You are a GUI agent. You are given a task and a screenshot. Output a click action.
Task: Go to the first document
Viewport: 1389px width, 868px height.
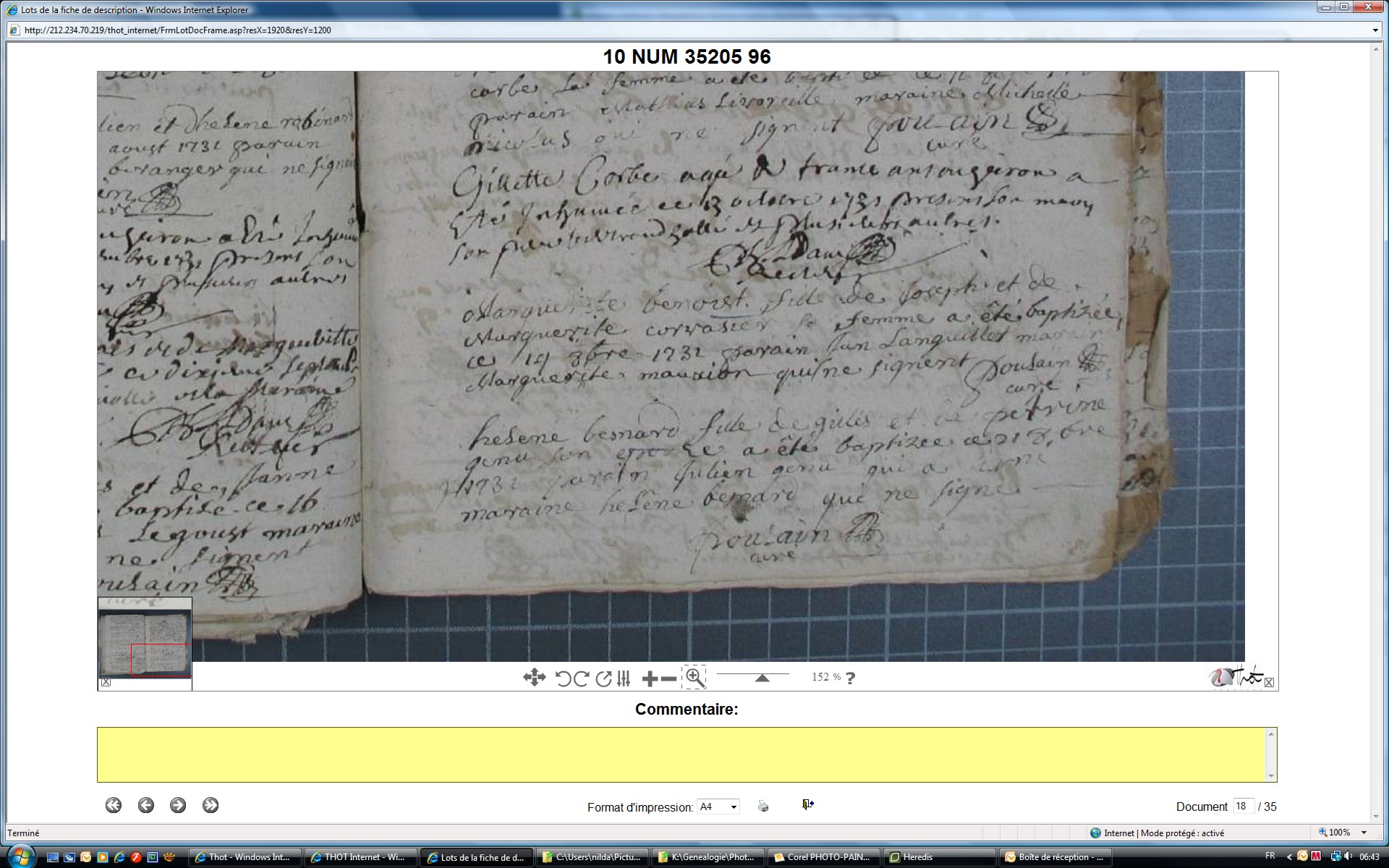[114, 806]
